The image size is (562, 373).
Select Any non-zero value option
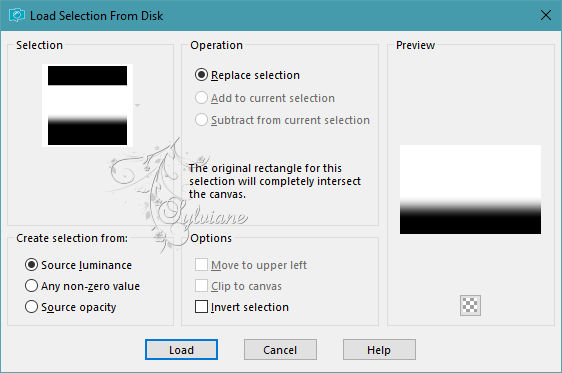point(82,286)
